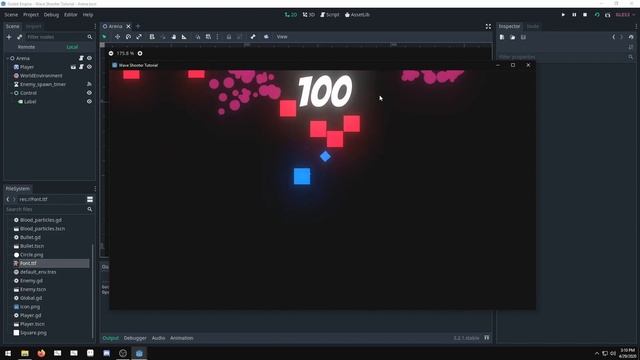Open skeleton options bone icon in viewport toolbar

(x=253, y=37)
